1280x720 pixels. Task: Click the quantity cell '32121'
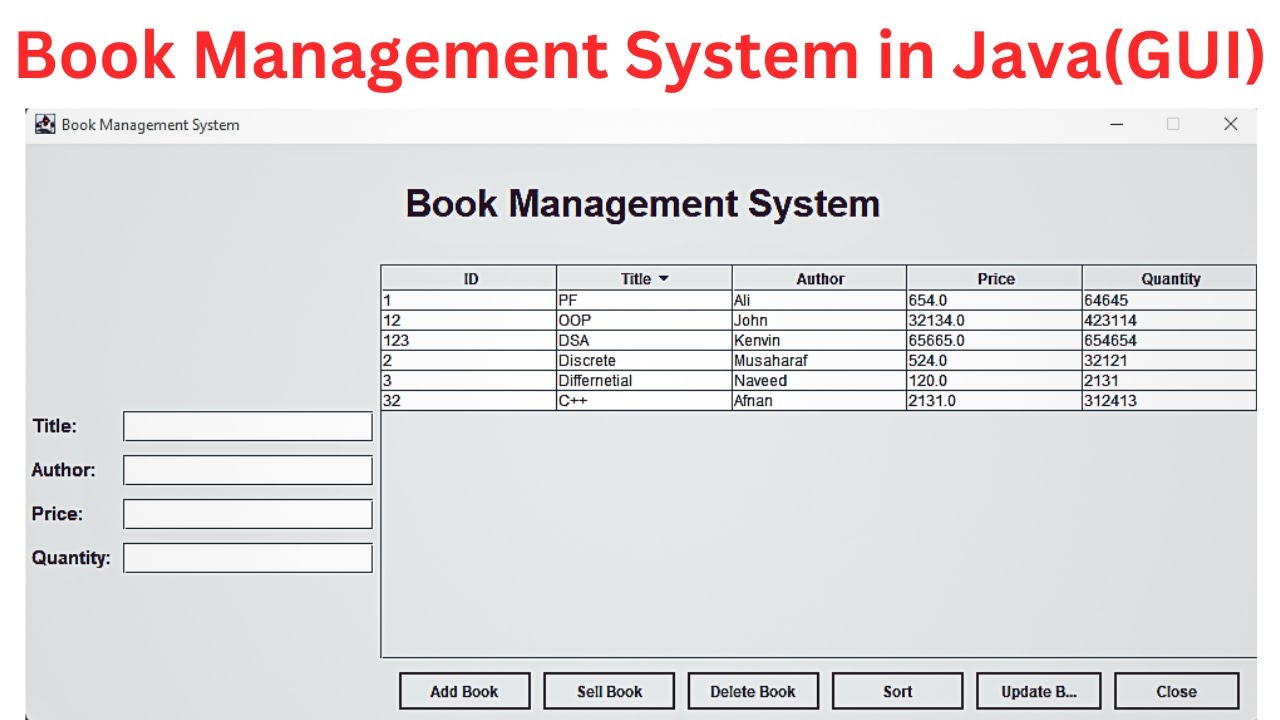[x=1169, y=360]
